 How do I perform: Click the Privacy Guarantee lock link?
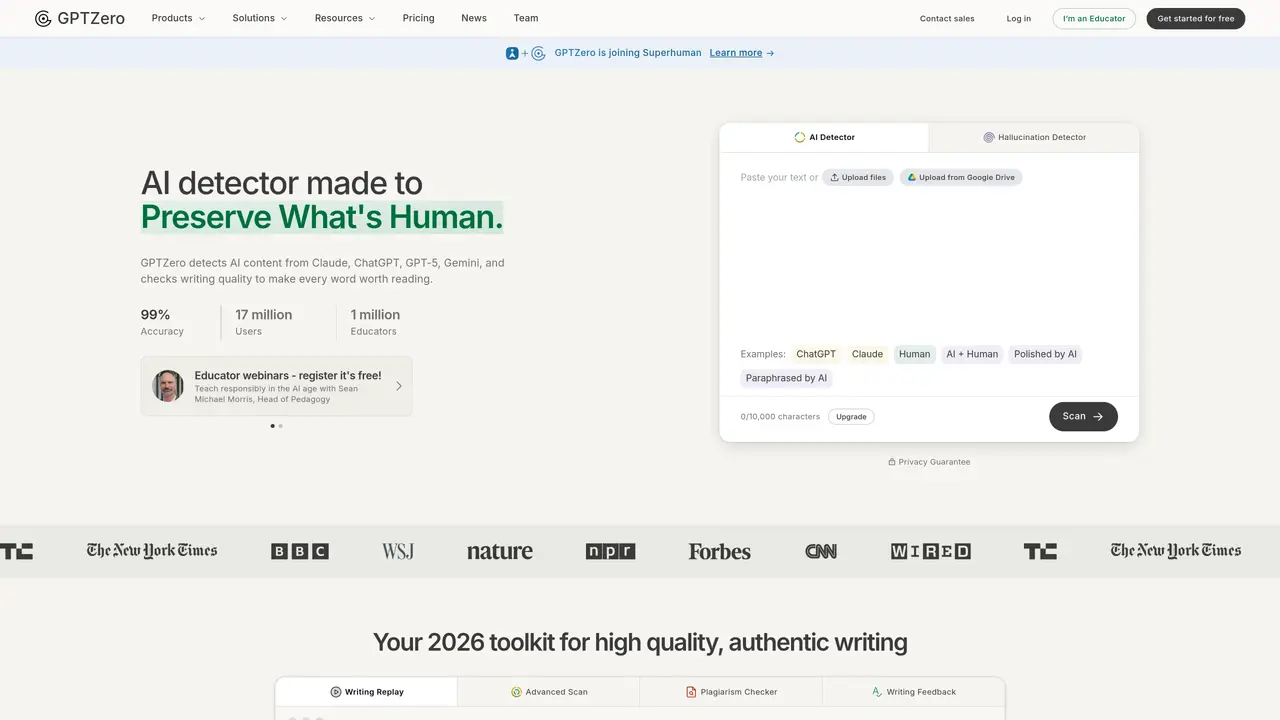(929, 462)
